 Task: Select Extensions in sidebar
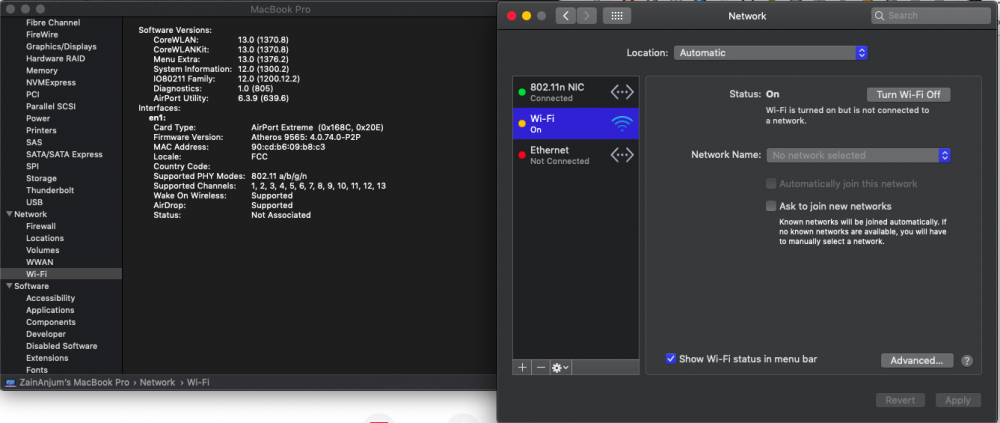tap(47, 358)
